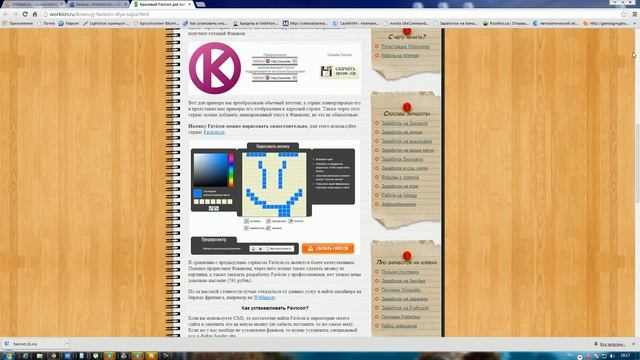Click the volume icon in system tray
Image resolution: width=640 pixels, height=360 pixels.
pyautogui.click(x=612, y=356)
